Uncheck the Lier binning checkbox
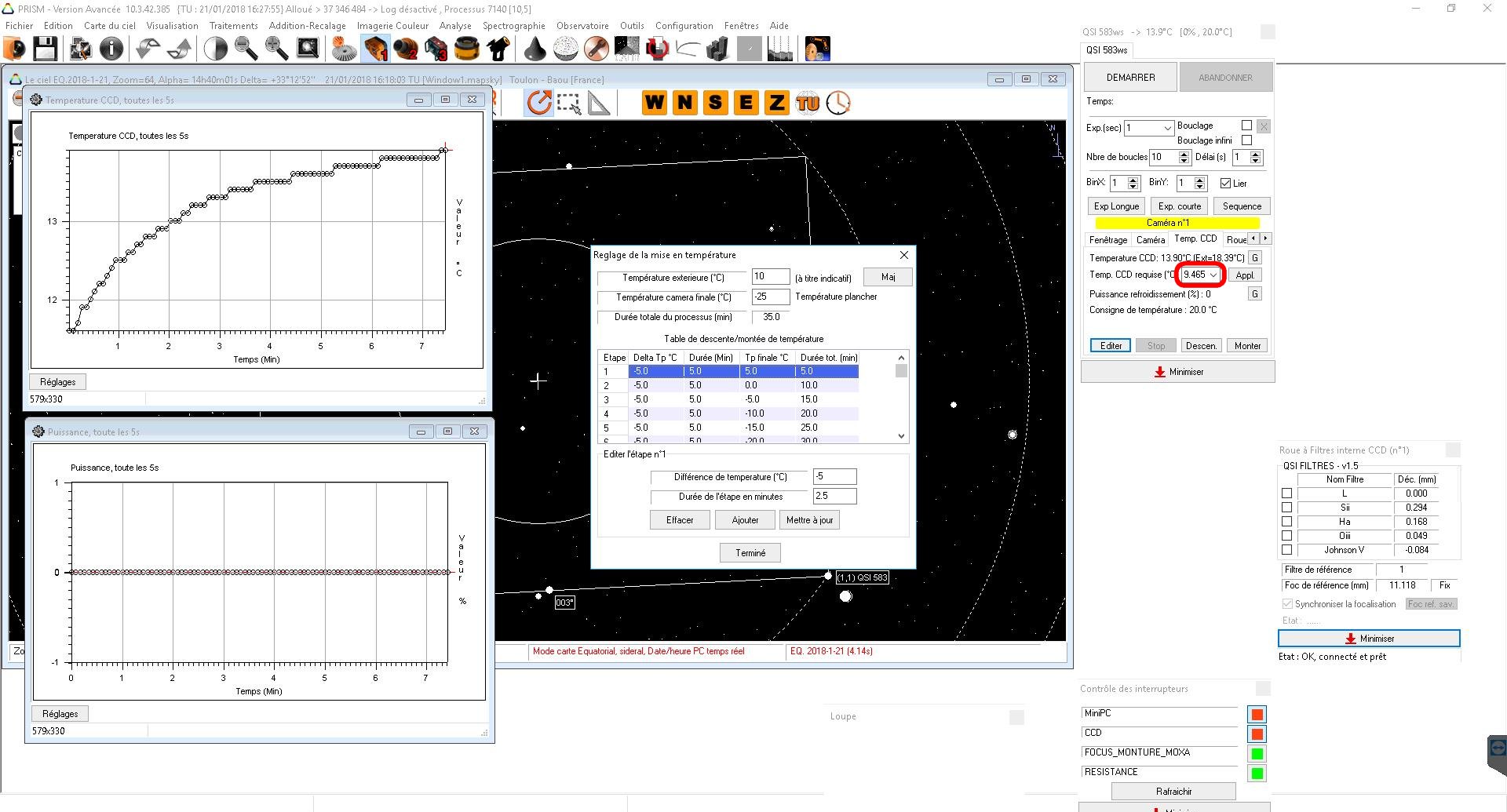Screen dimensions: 1507x812 tap(1225, 184)
